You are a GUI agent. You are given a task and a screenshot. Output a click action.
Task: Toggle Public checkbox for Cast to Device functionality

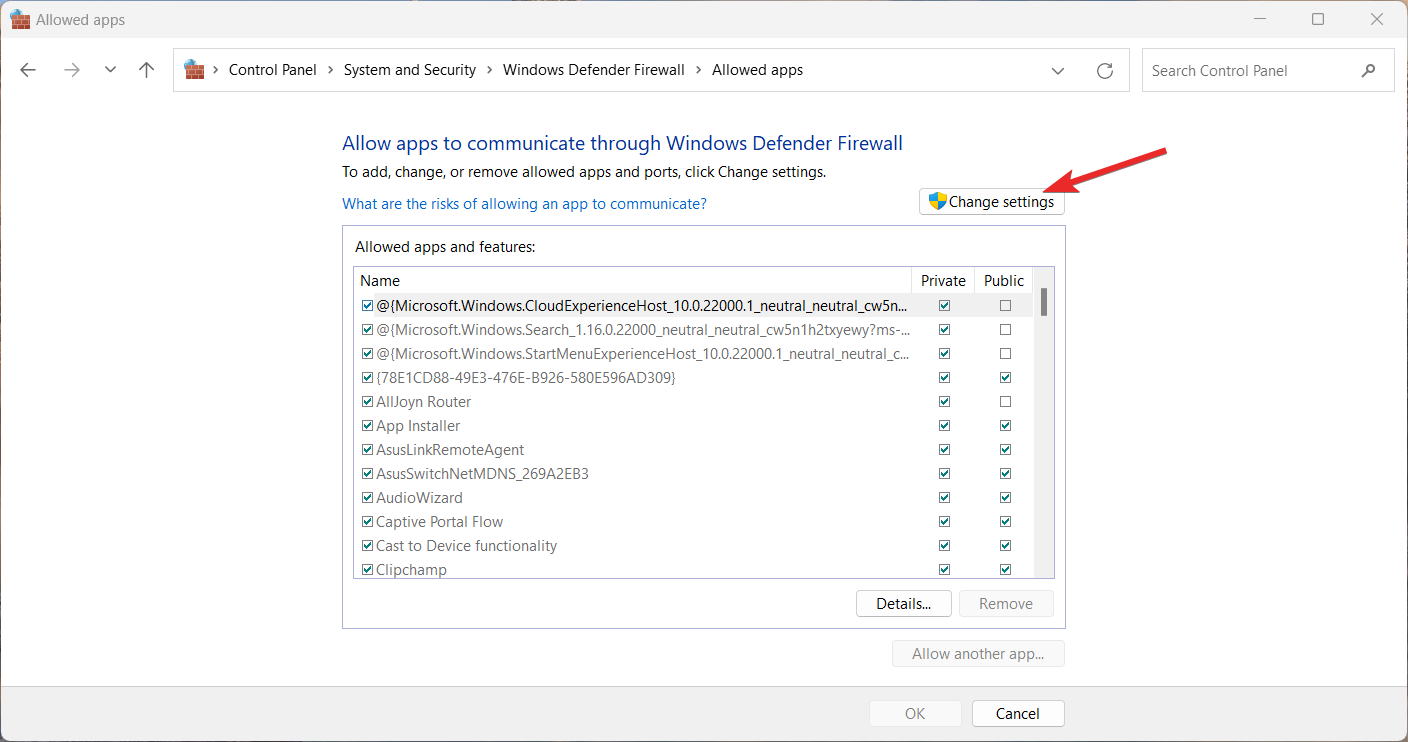[1005, 545]
